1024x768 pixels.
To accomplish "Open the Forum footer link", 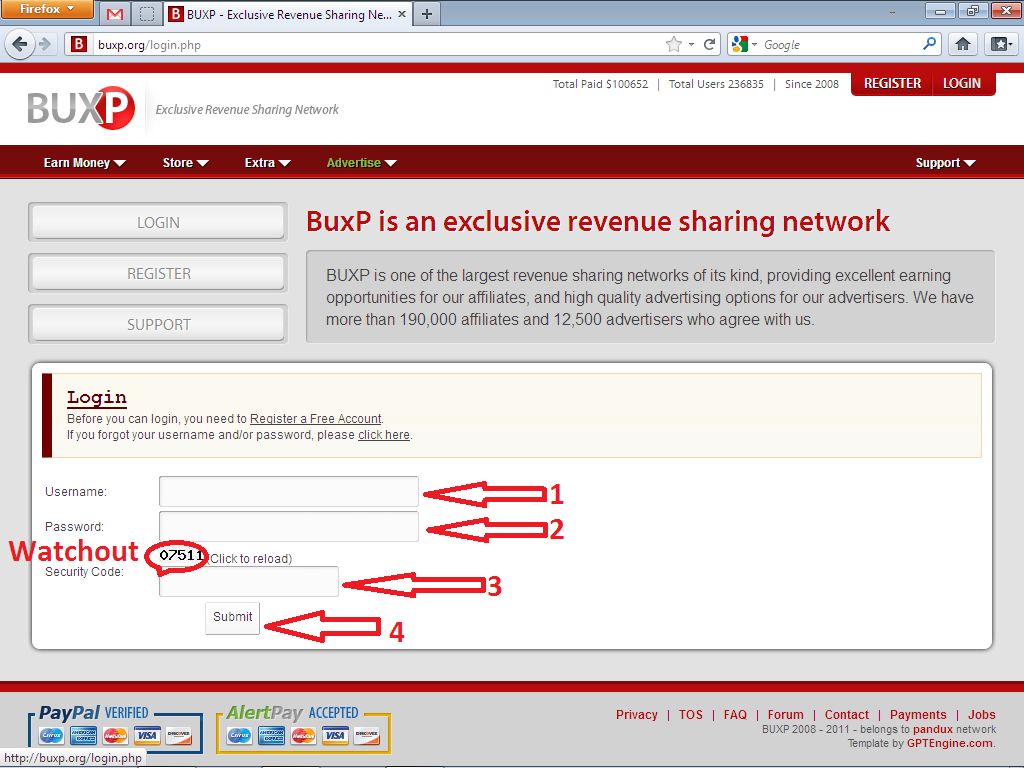I will pos(786,714).
